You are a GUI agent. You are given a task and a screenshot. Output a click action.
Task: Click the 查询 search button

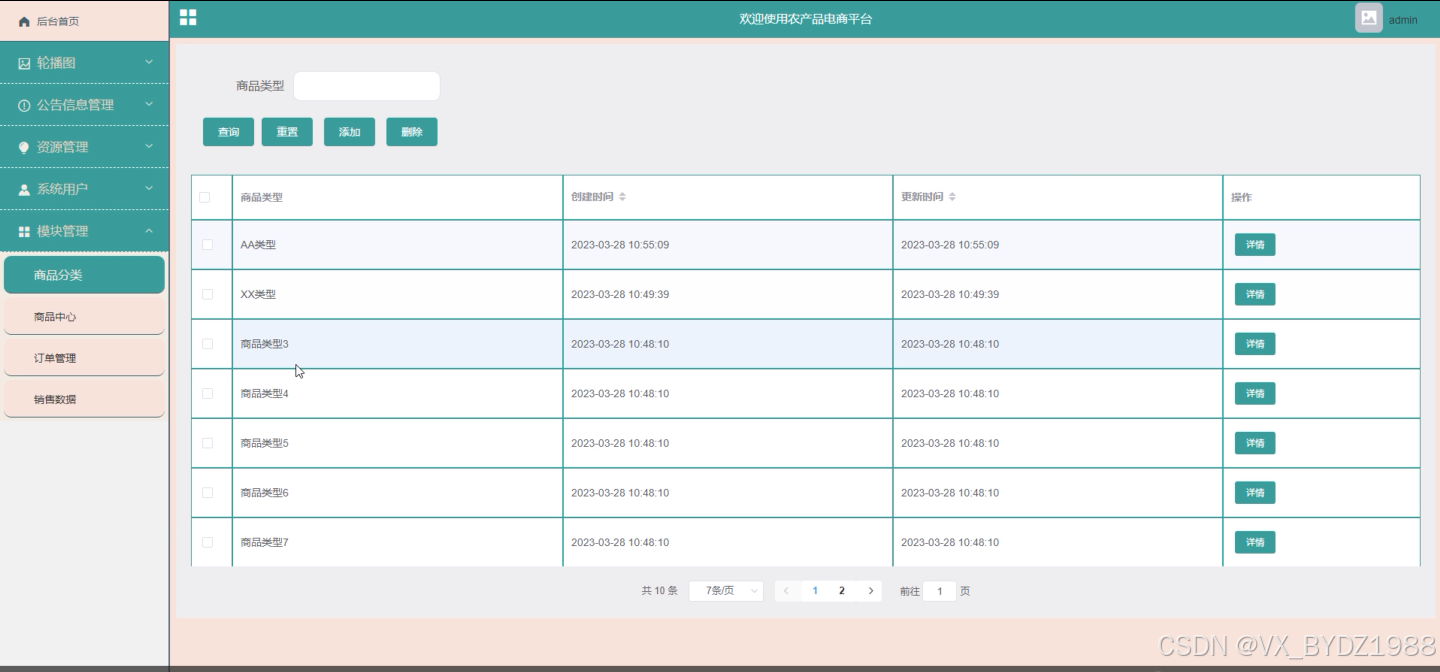[x=228, y=132]
